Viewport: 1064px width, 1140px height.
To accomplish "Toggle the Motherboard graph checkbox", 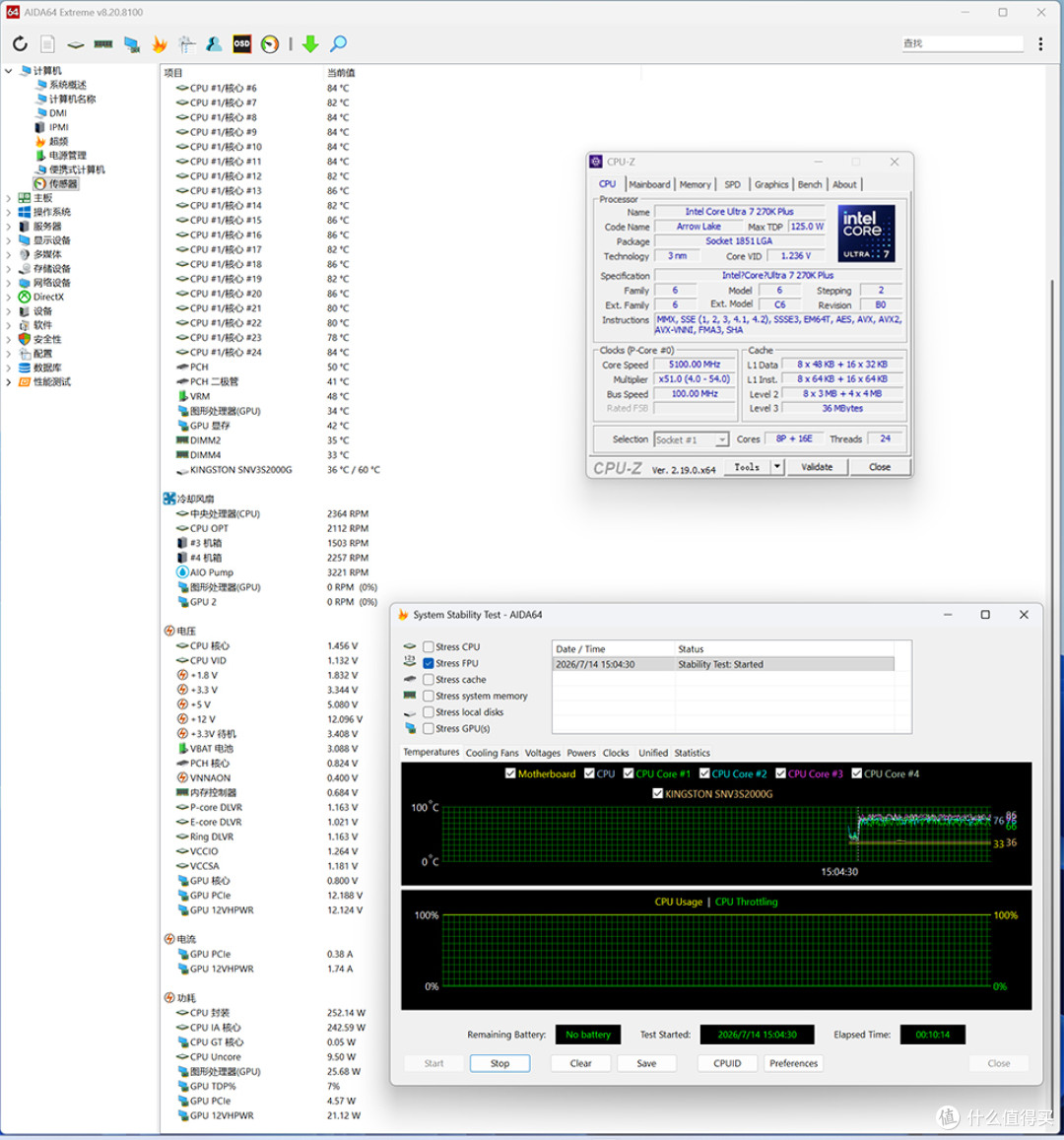I will 510,773.
